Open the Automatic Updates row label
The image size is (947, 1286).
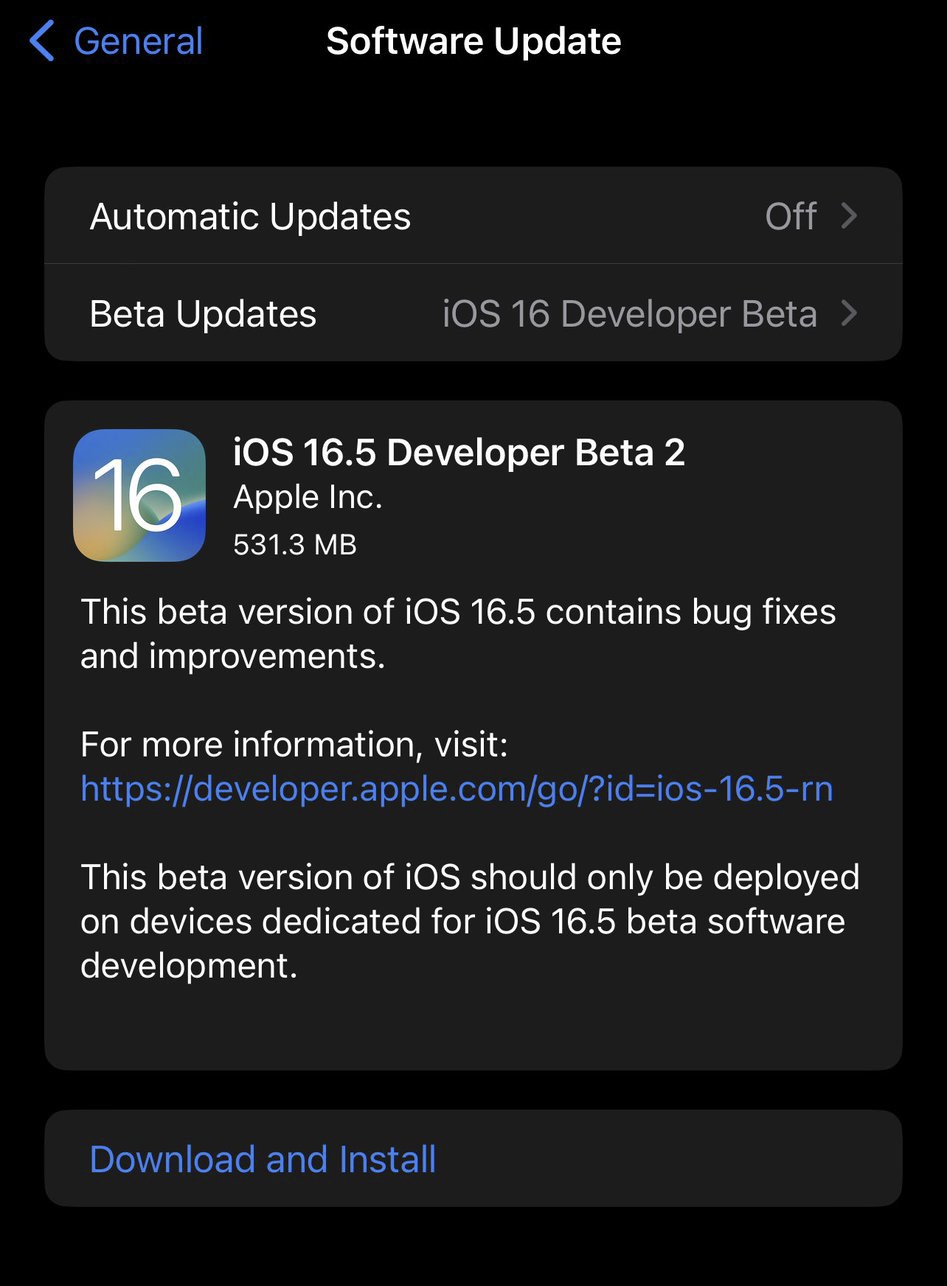pos(250,217)
